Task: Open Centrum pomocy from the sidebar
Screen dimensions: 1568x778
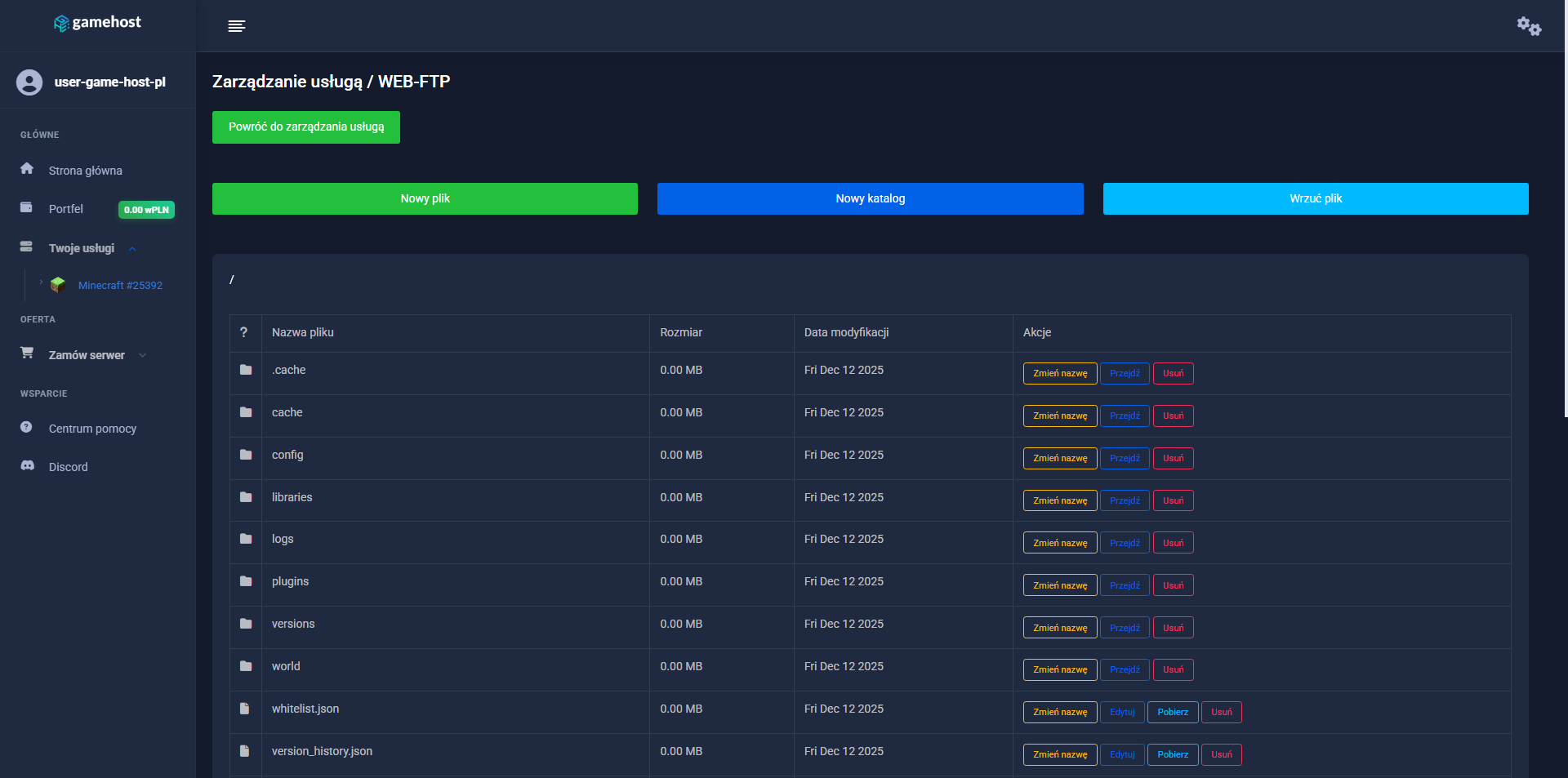Action: pos(91,428)
